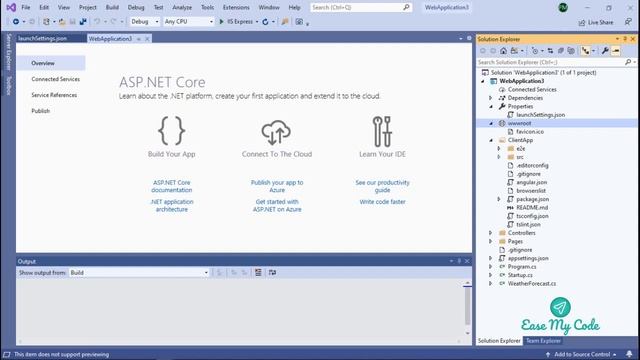Open the Project menu
640x360 pixels.
click(x=88, y=7)
